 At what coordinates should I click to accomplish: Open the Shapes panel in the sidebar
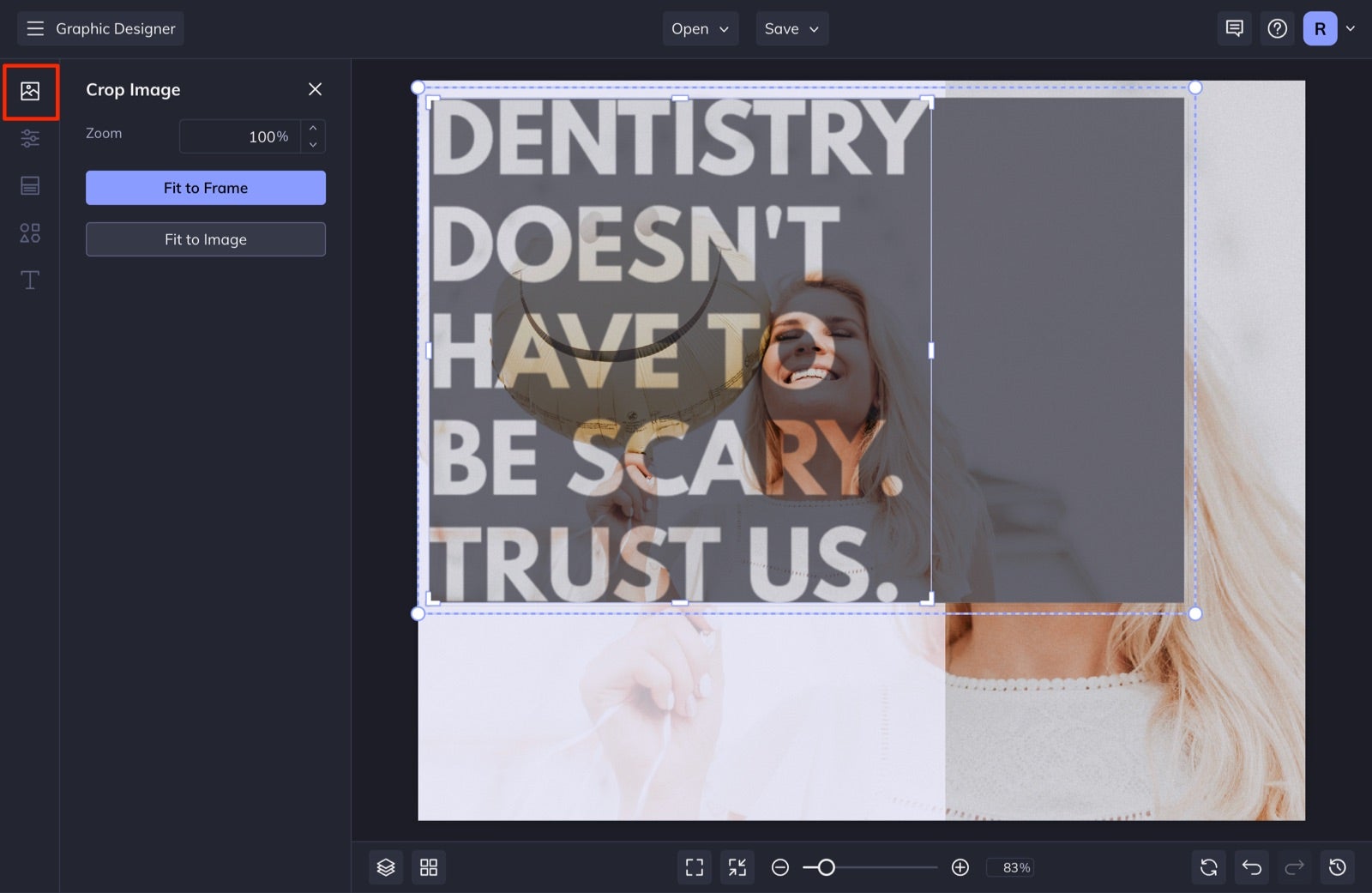(30, 232)
